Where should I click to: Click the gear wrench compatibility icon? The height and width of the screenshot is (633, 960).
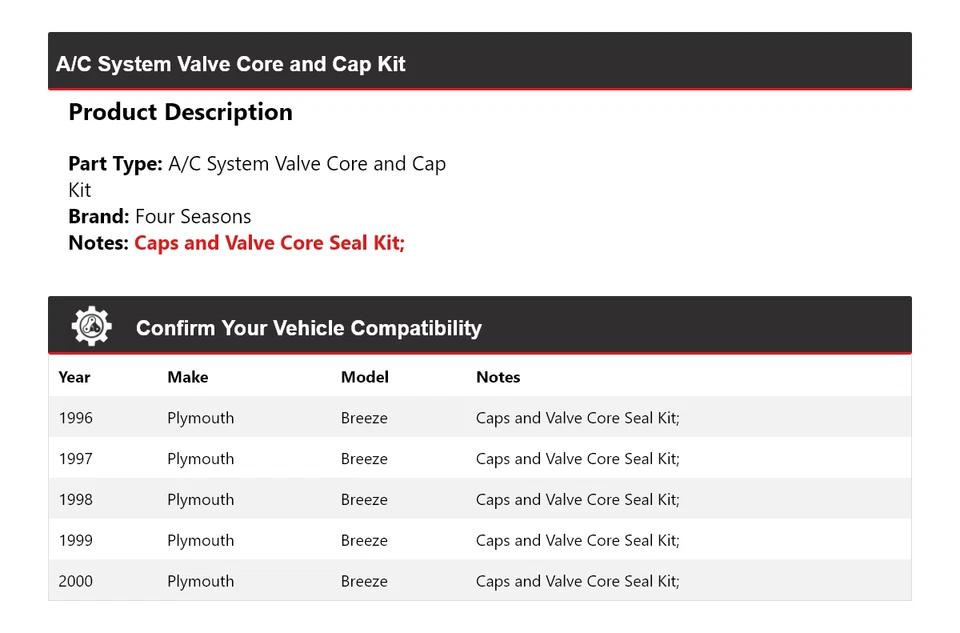(x=91, y=327)
